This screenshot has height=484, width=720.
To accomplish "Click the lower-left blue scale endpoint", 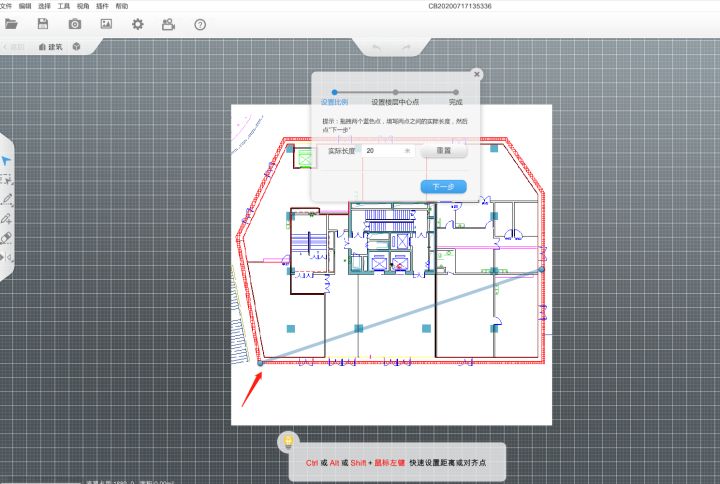I will coord(260,363).
